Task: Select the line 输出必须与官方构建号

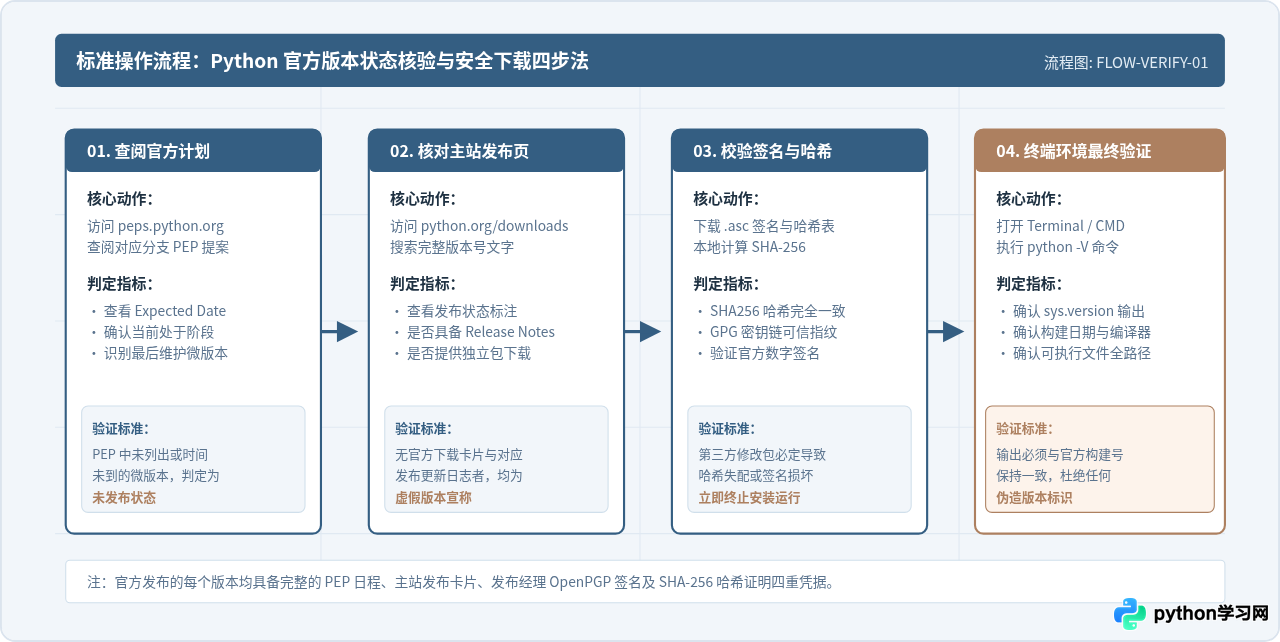Action: pyautogui.click(x=1060, y=455)
